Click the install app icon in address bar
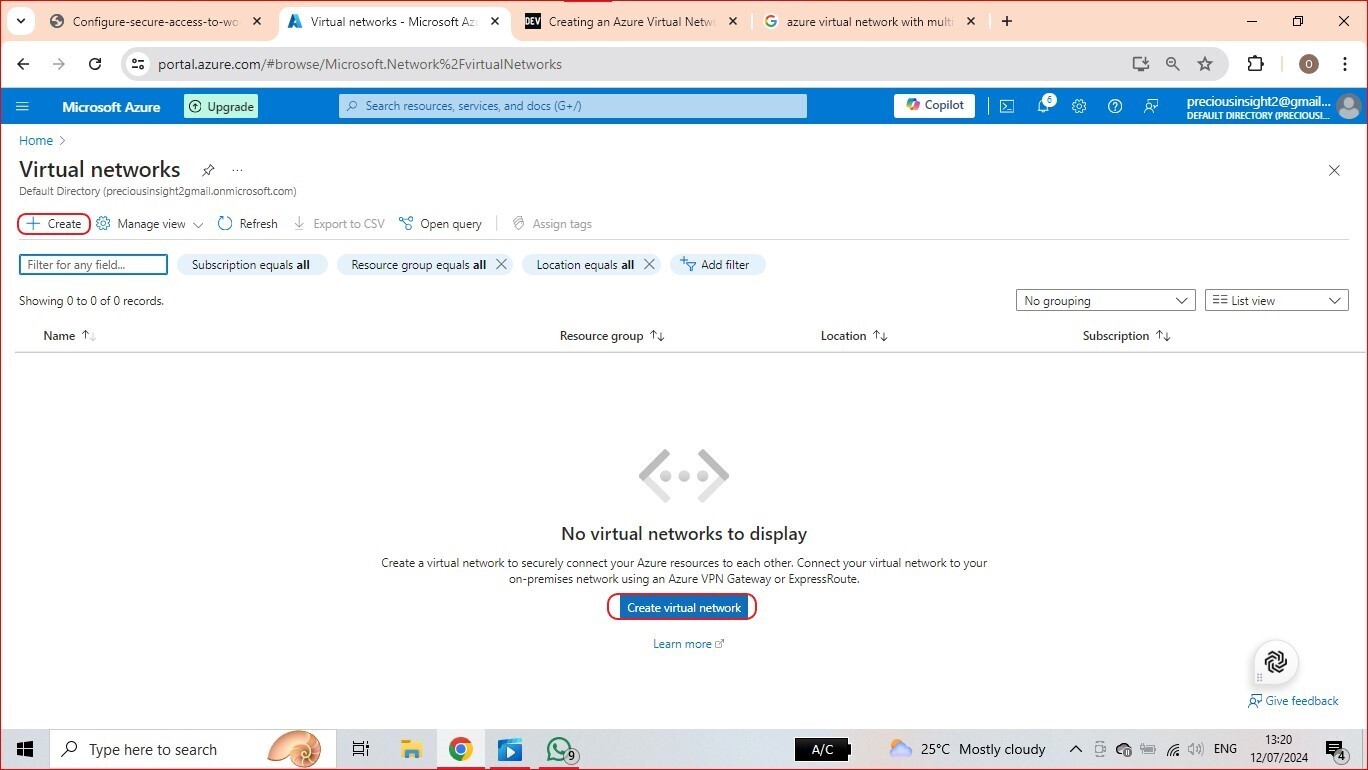Viewport: 1368px width, 770px height. click(1141, 64)
